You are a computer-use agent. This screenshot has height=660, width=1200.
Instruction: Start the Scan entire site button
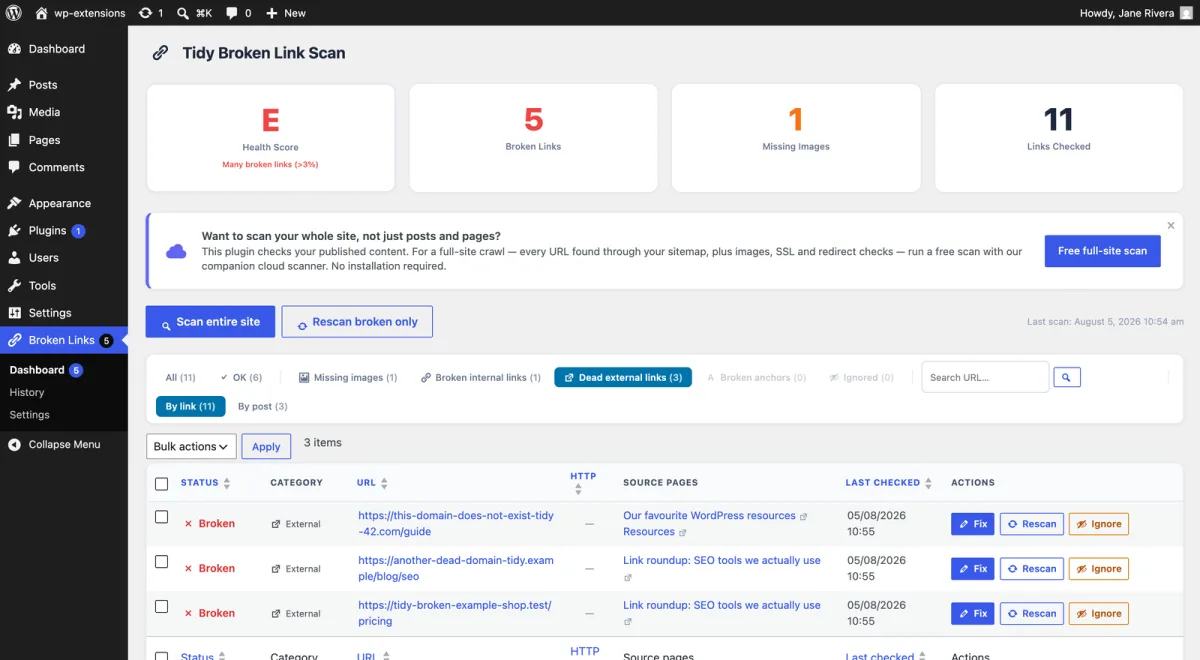(x=211, y=322)
